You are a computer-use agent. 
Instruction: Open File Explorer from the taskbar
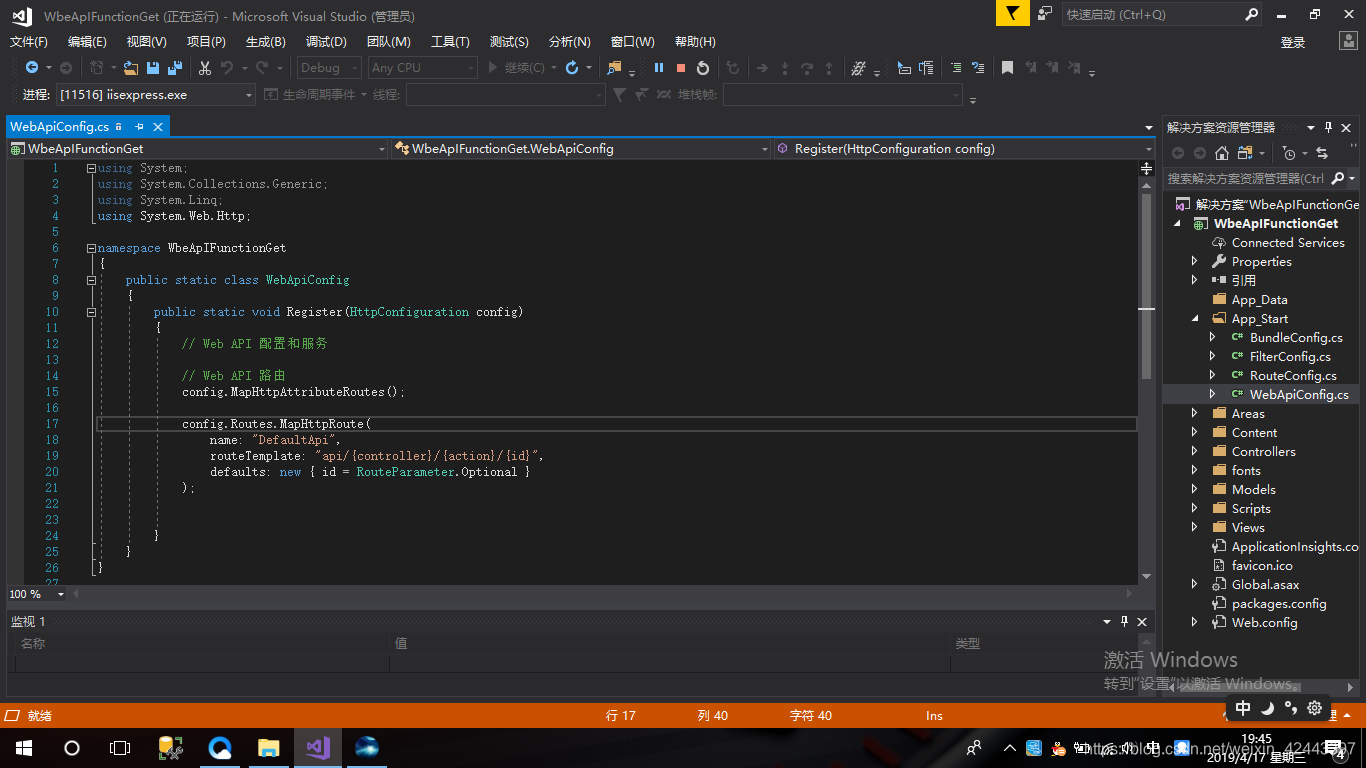tap(269, 747)
